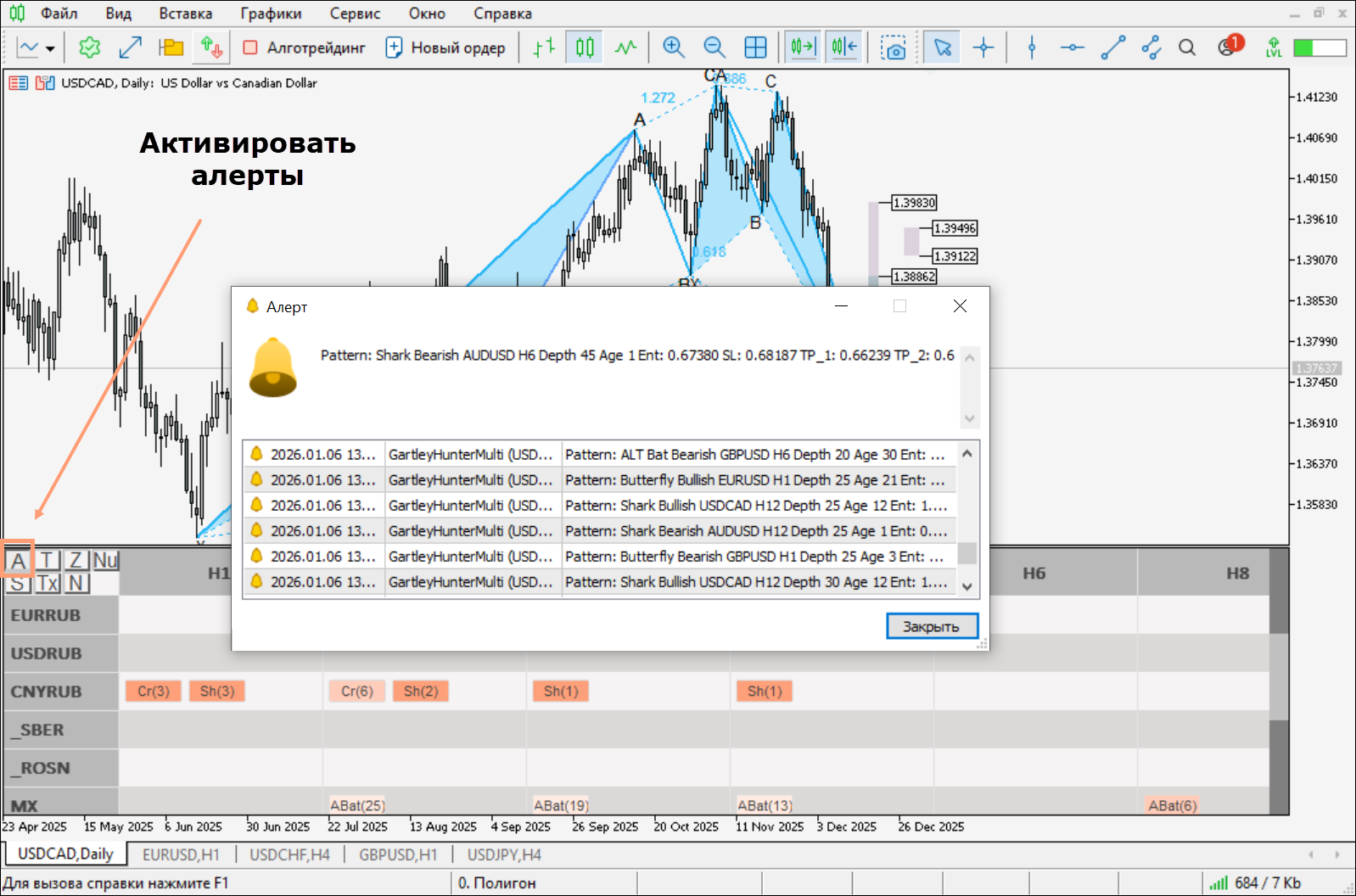The image size is (1356, 896).
Task: Toggle chart auto-scroll to latest bar
Action: coord(803,48)
